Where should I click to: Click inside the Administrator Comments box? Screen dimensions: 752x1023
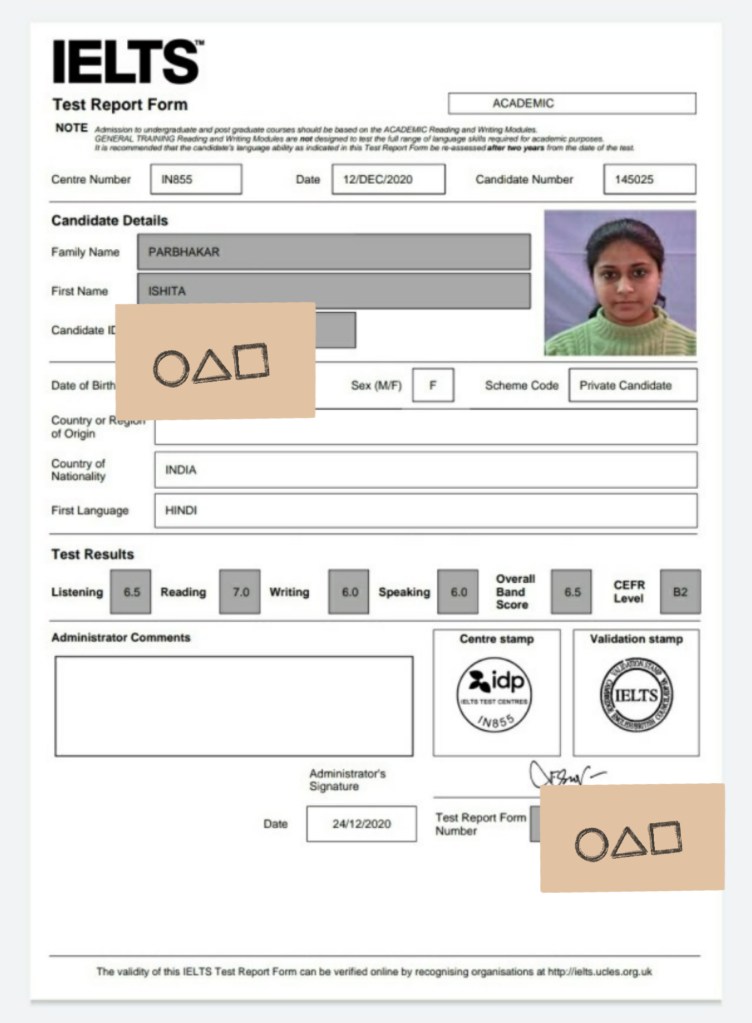233,706
